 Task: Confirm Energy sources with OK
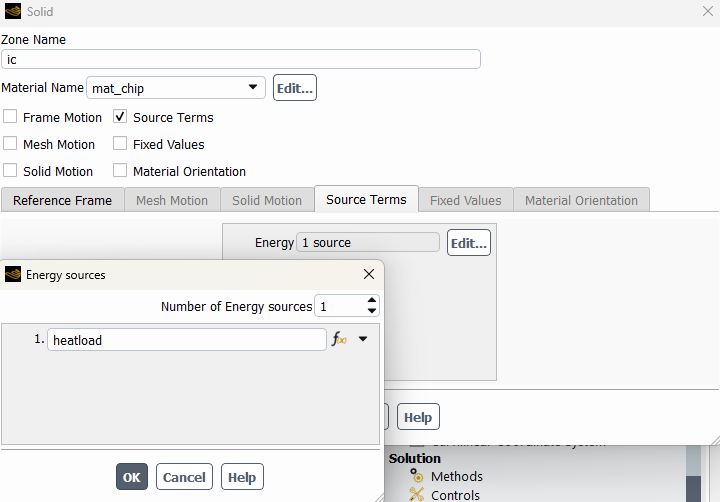(x=131, y=477)
